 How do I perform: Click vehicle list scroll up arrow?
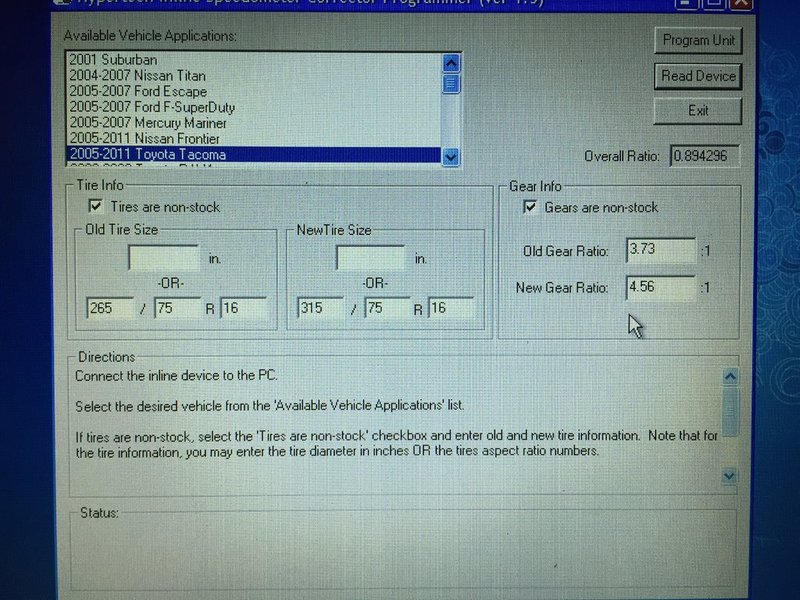point(451,63)
